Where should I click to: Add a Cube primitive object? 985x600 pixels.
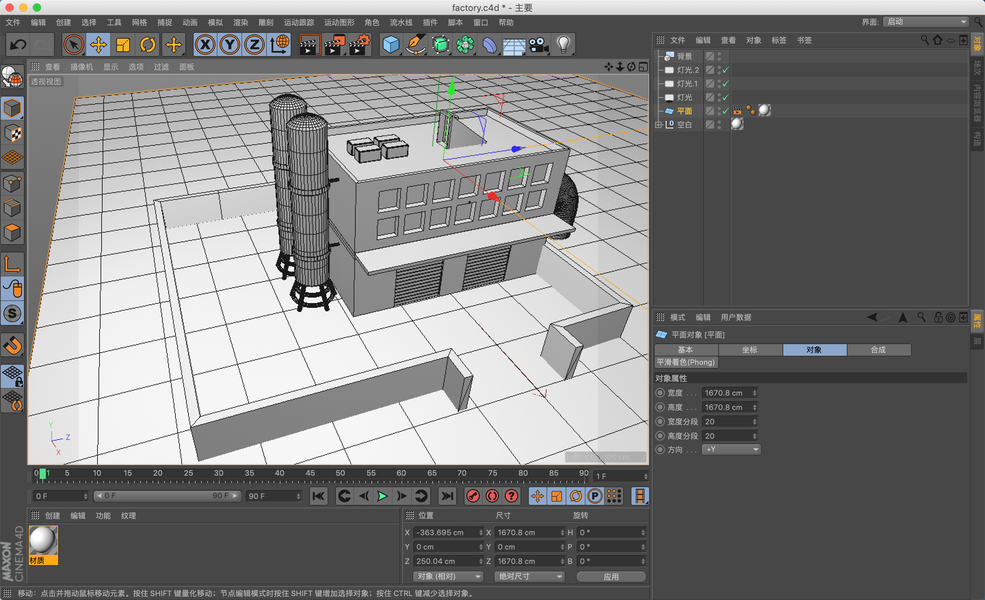coord(391,45)
